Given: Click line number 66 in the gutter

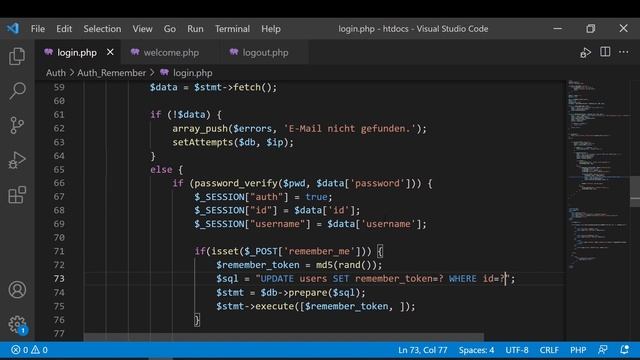Looking at the screenshot, I should point(59,183).
